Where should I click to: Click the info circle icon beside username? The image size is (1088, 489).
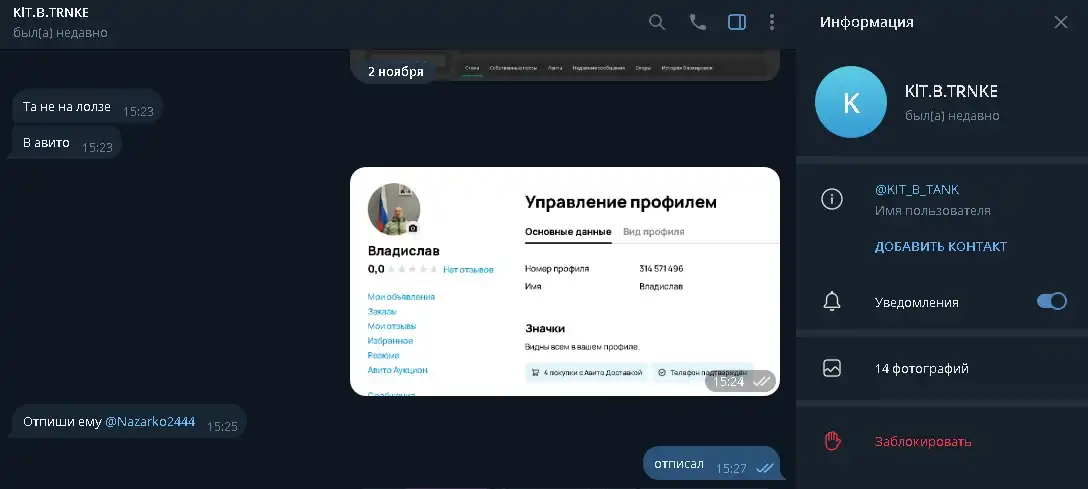[x=832, y=200]
